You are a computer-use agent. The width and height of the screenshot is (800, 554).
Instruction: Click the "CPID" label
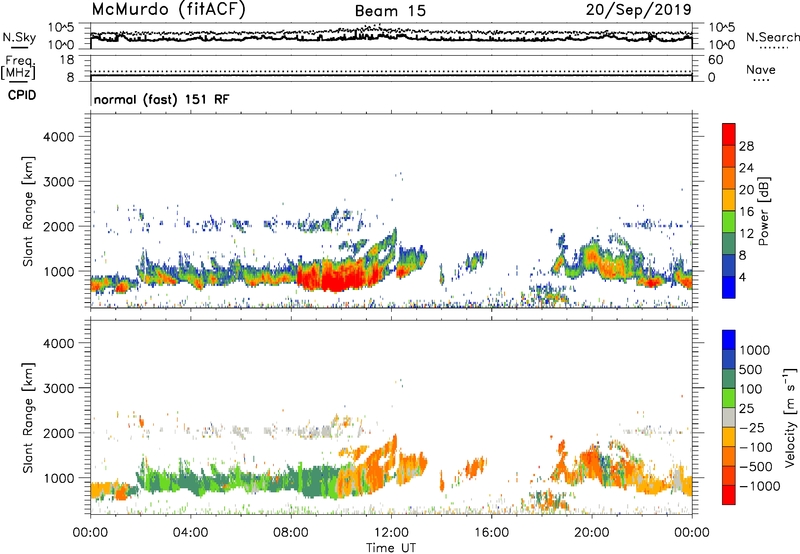[22, 95]
